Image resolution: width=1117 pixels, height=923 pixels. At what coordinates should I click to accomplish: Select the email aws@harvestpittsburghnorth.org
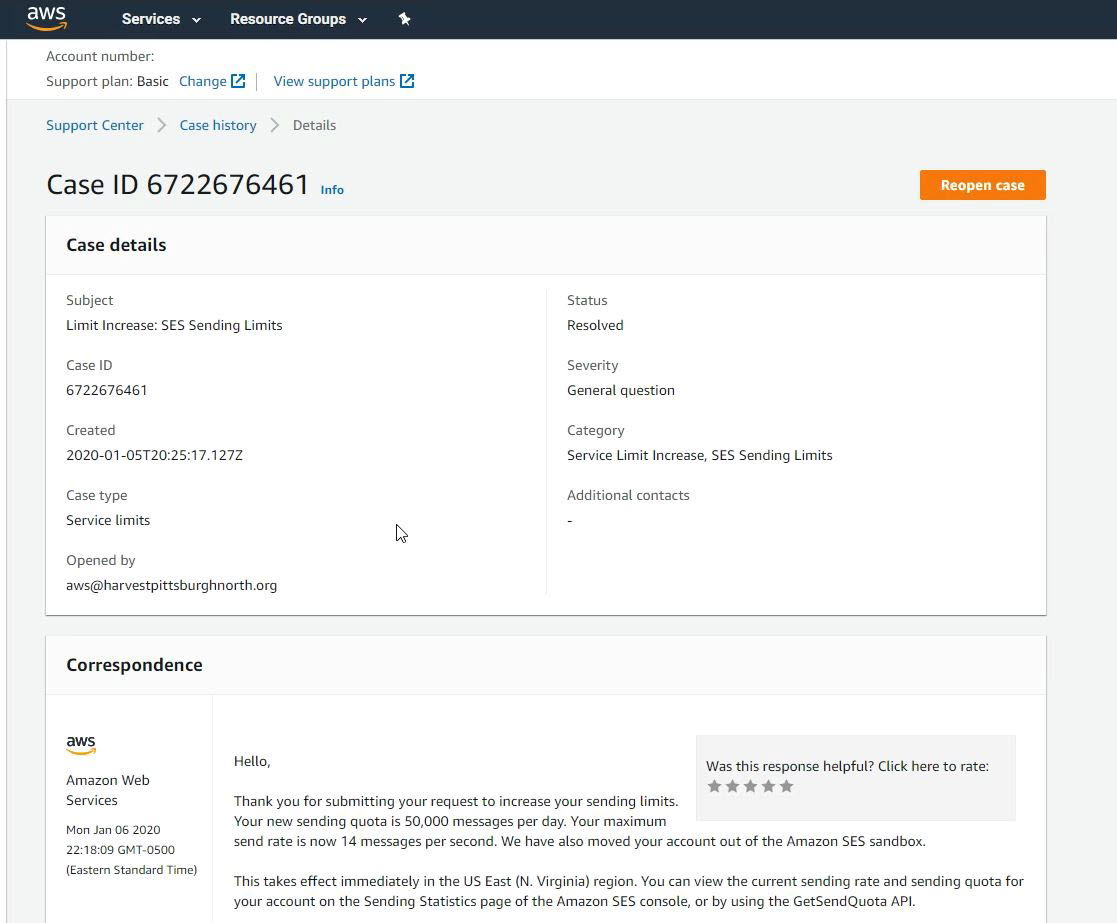pos(172,585)
